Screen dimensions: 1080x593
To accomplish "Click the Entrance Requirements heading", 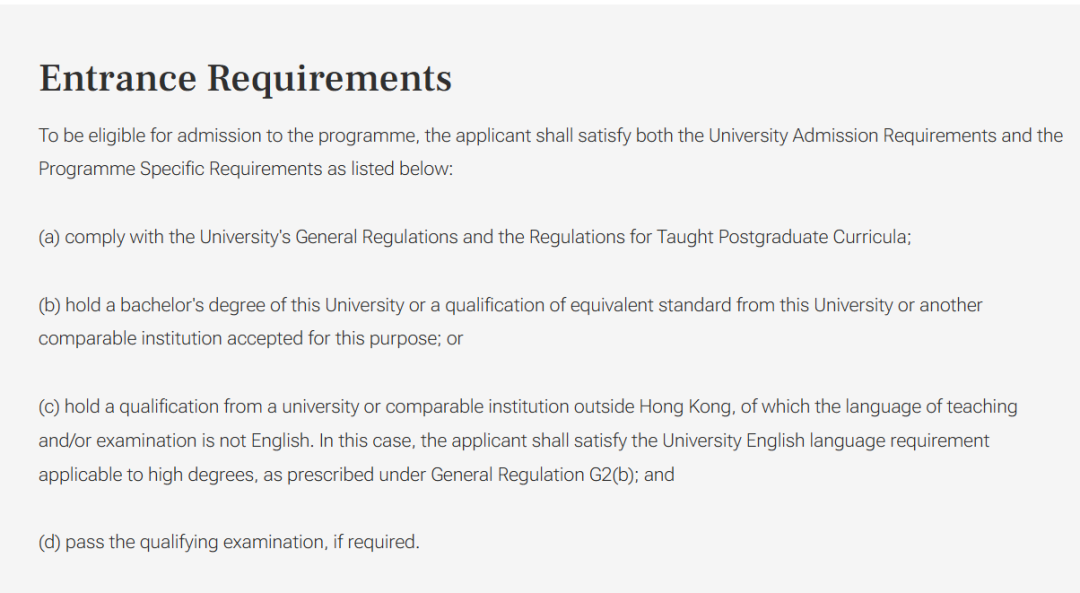I will (x=245, y=79).
